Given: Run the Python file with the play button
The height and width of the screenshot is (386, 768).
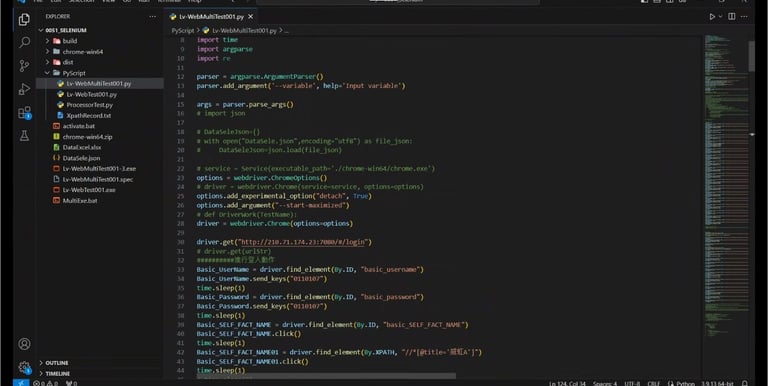Looking at the screenshot, I should [712, 17].
